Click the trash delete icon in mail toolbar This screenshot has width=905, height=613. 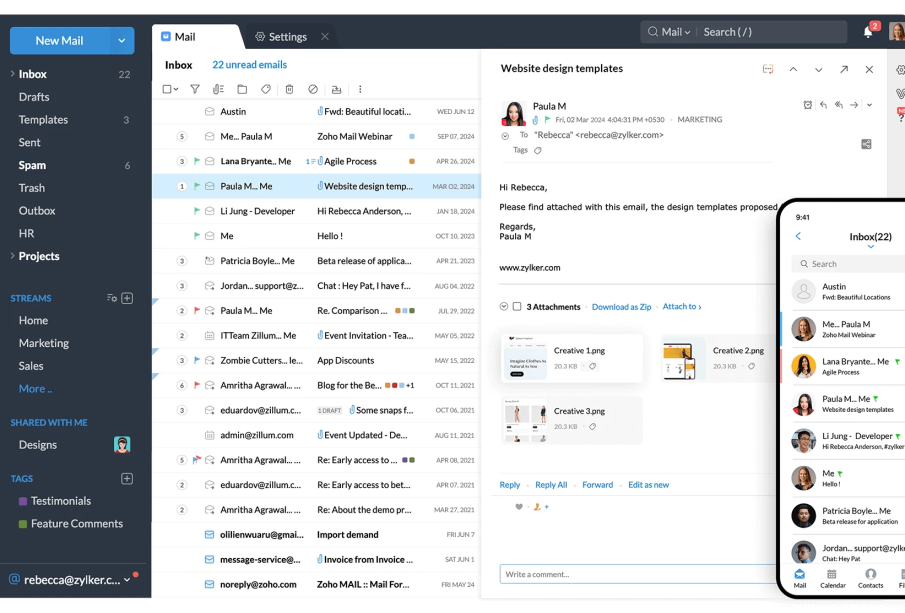coord(289,89)
